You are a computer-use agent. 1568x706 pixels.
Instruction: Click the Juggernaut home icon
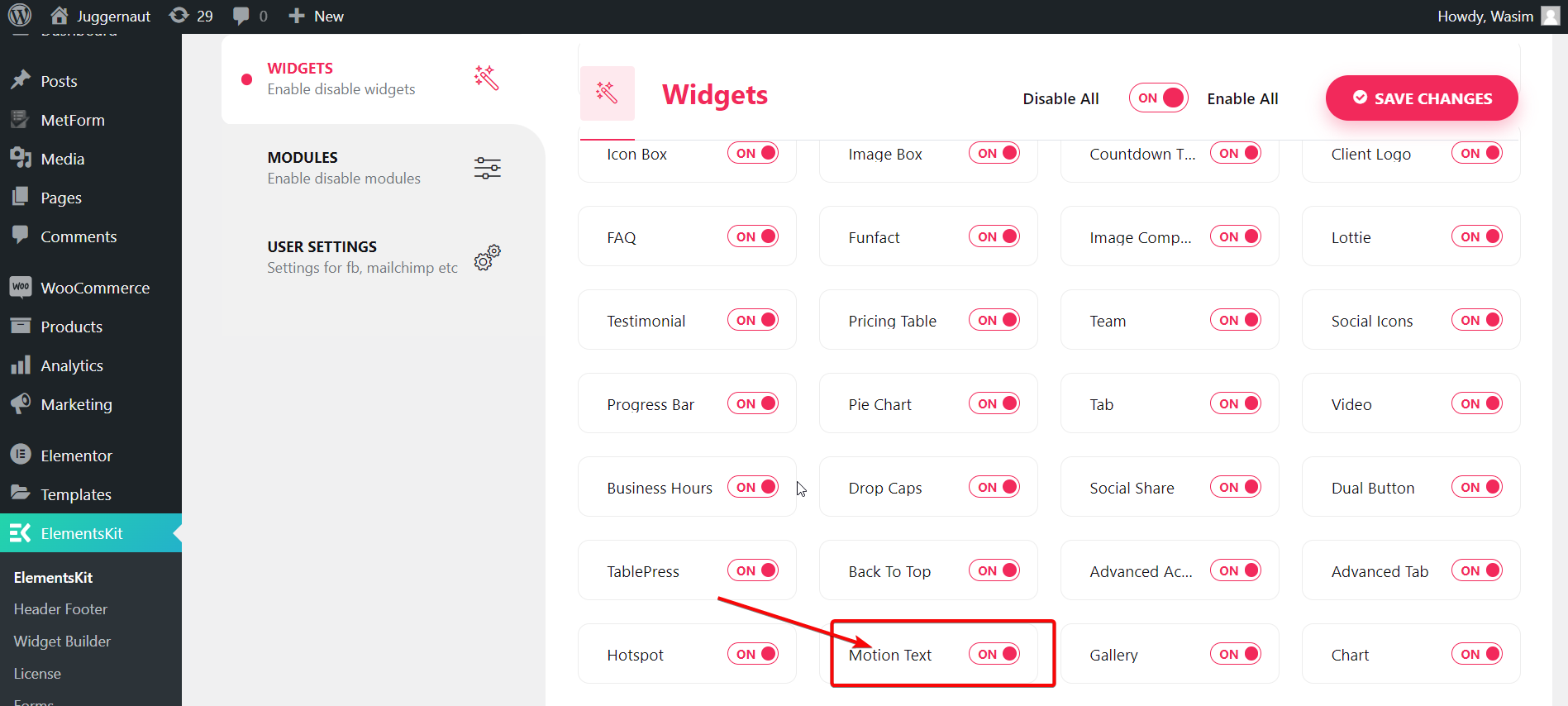(60, 16)
